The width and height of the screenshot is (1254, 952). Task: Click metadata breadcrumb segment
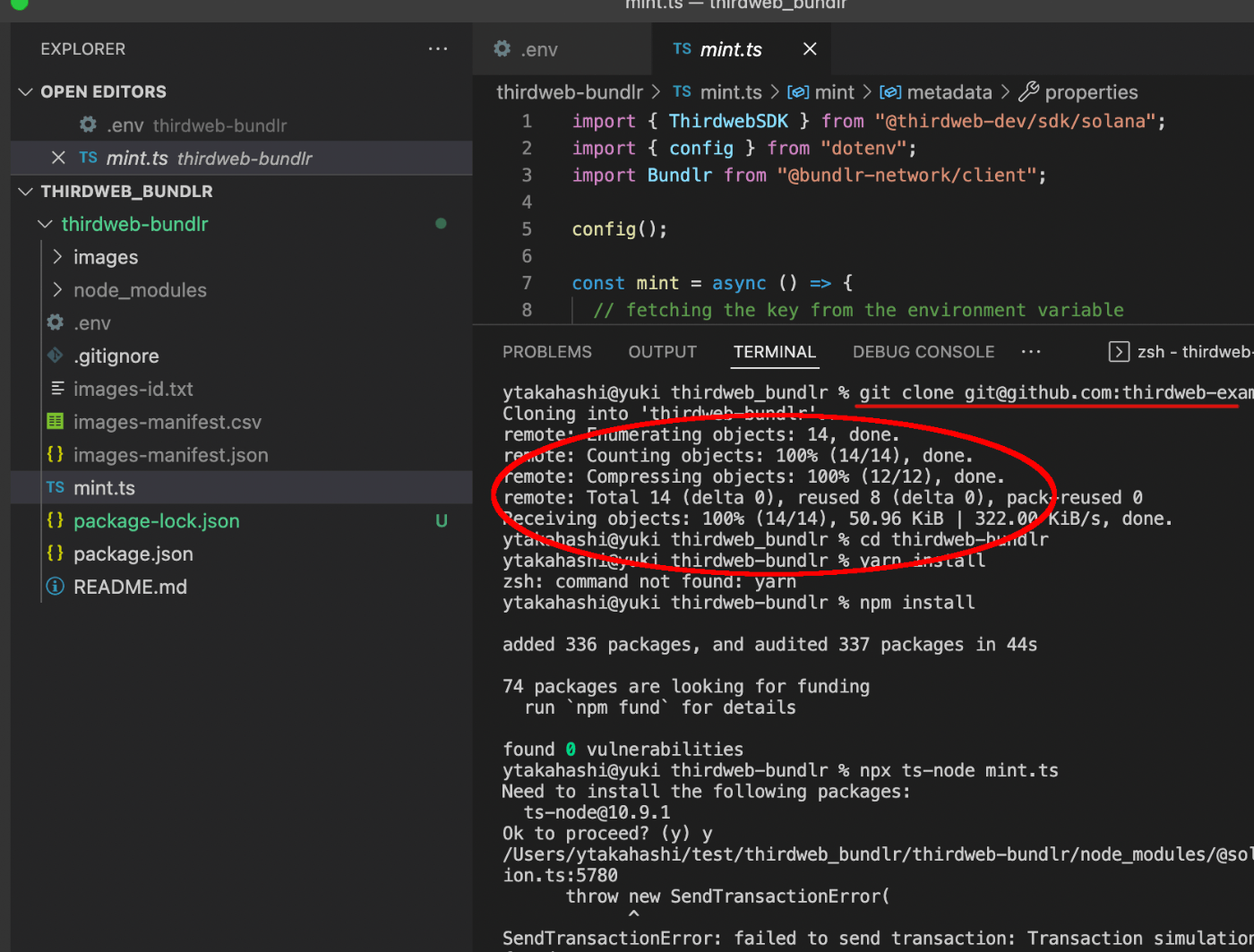pyautogui.click(x=949, y=92)
